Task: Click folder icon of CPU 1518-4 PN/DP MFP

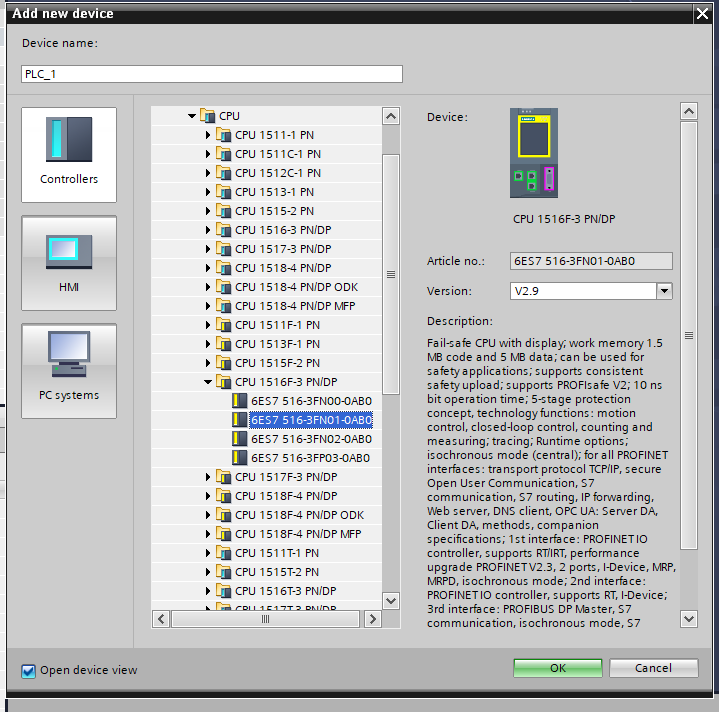Action: [x=224, y=306]
